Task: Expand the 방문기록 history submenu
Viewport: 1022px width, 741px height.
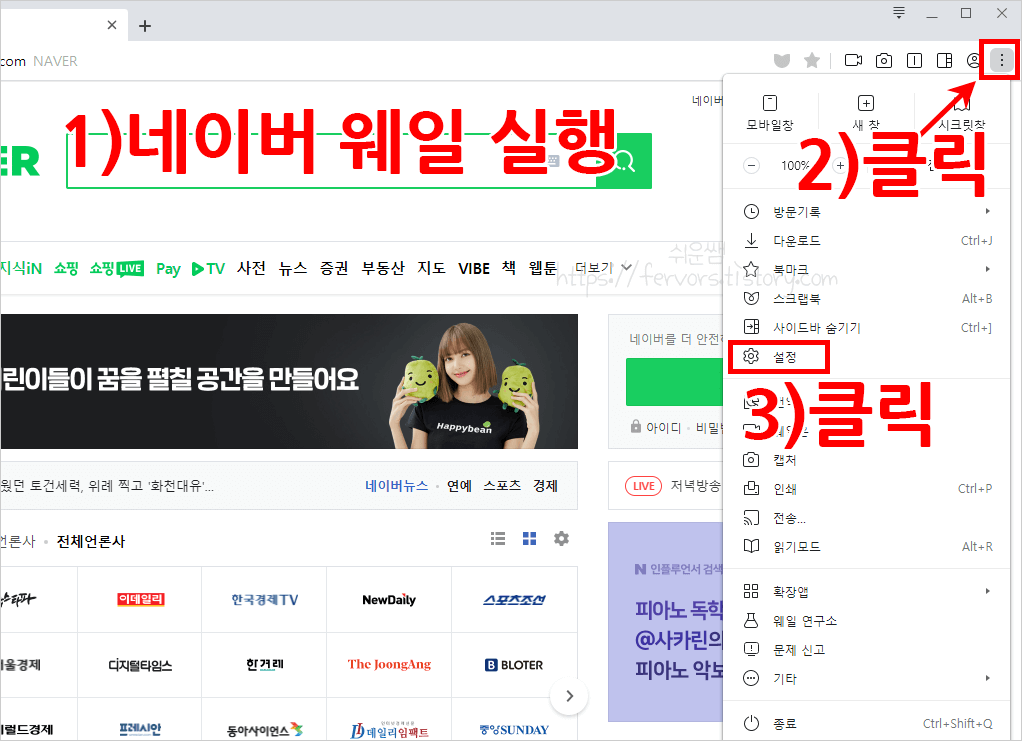Action: point(867,212)
